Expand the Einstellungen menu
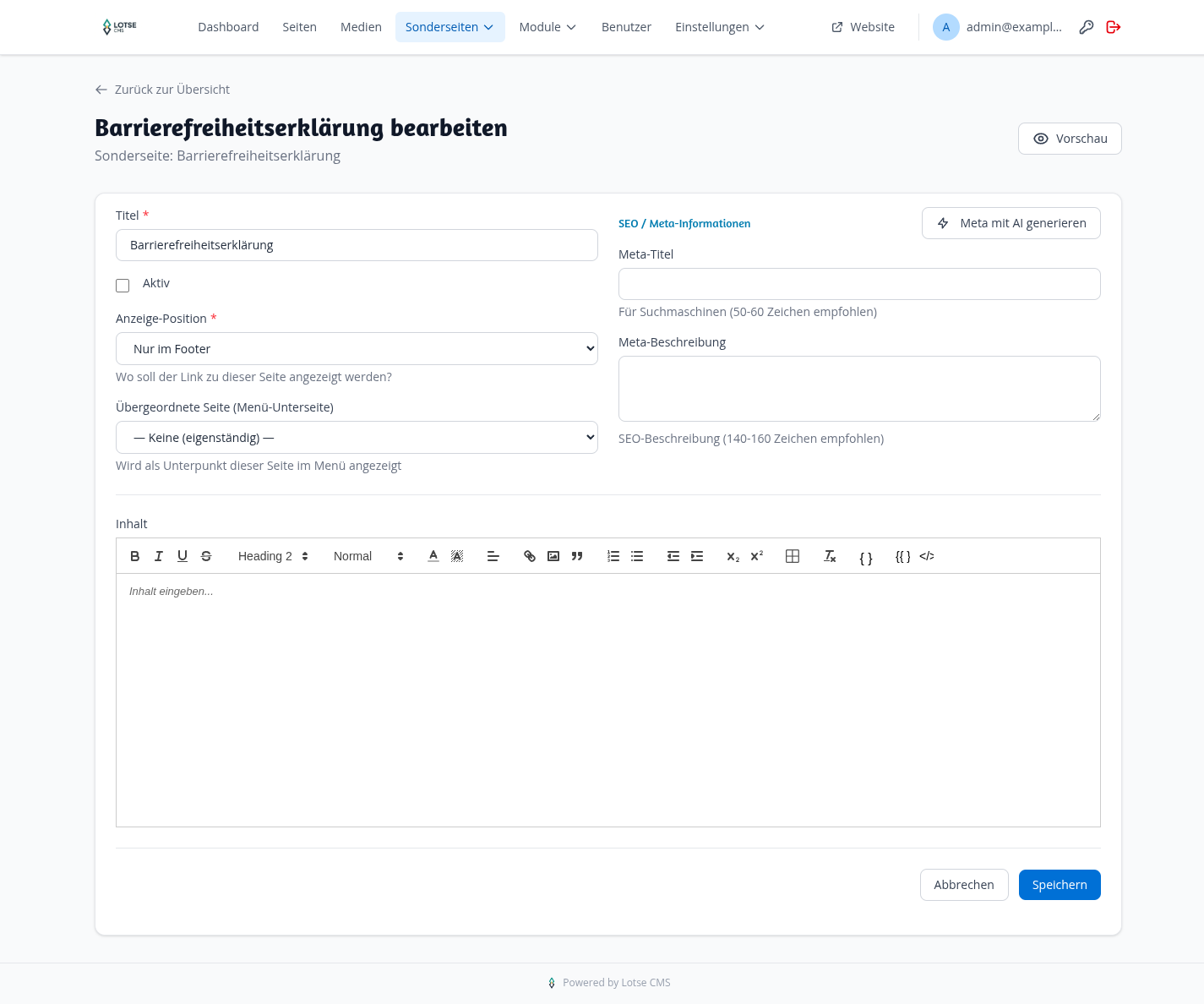This screenshot has height=1004, width=1204. [x=720, y=27]
